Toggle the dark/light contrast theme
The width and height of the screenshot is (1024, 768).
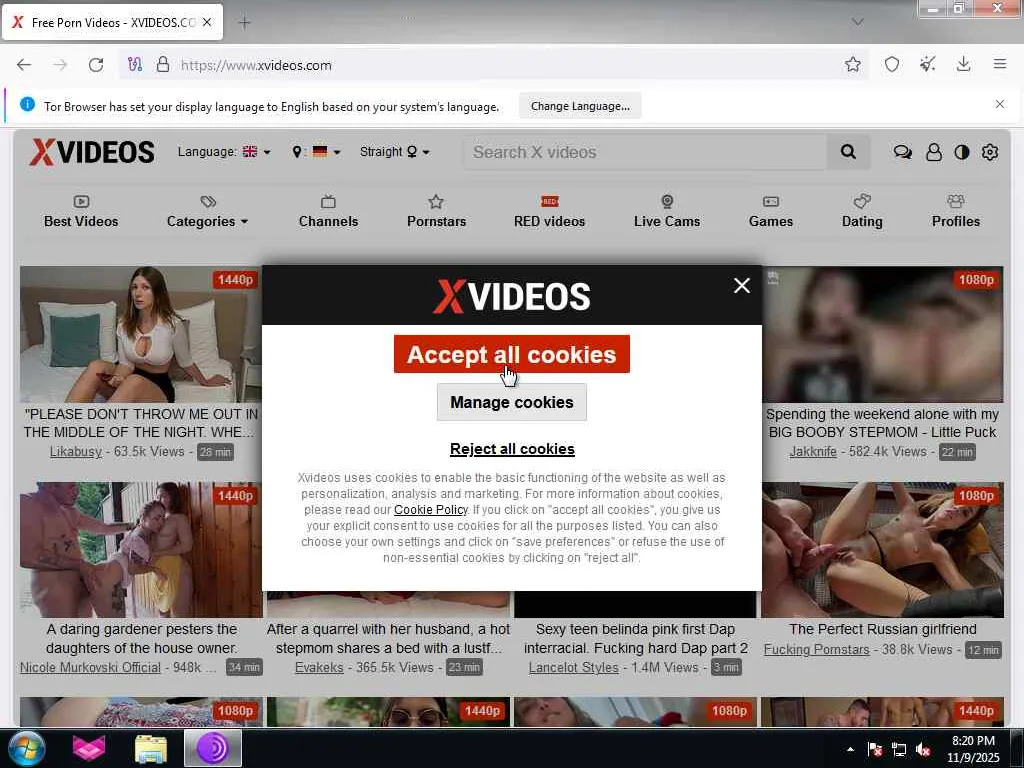961,152
